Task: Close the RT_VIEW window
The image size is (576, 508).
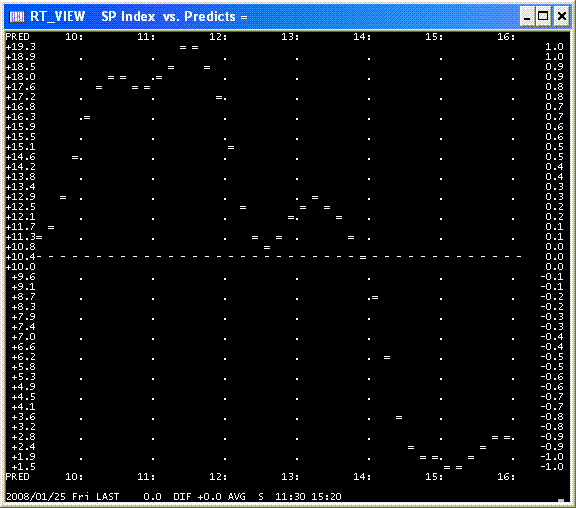Action: [562, 16]
